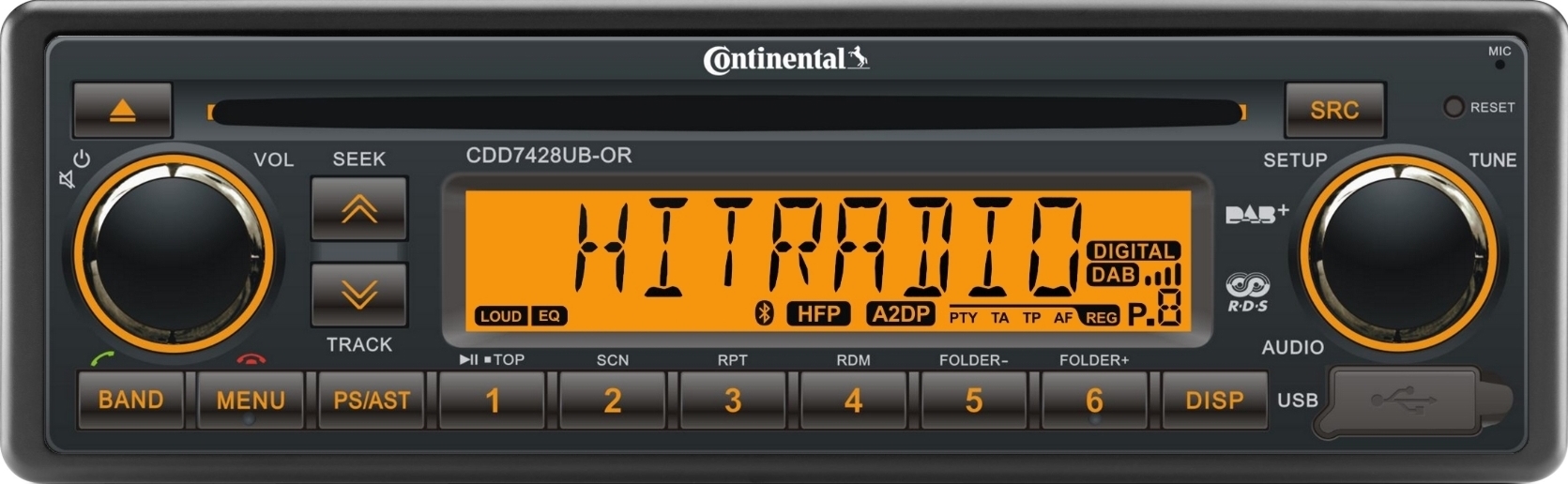
Task: Hit the PS/AST autostore button
Action: click(x=372, y=401)
